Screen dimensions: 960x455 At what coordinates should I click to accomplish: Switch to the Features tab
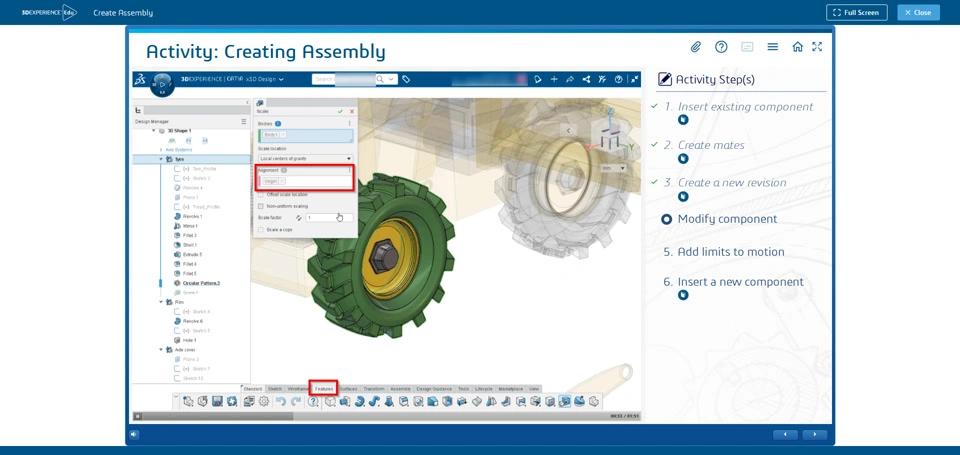[324, 389]
